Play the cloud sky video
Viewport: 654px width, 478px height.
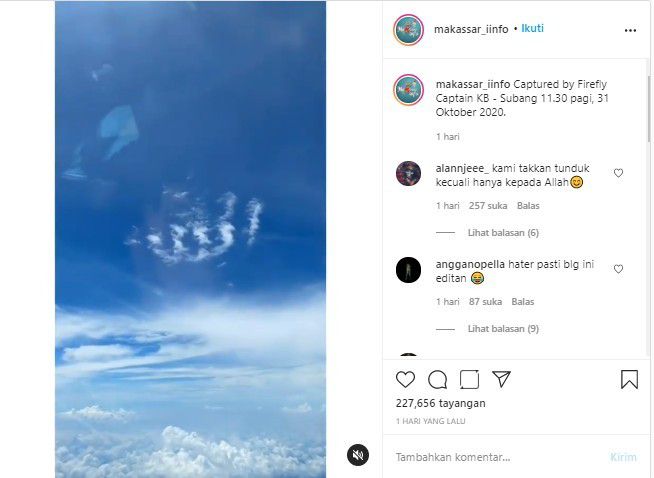[x=191, y=239]
